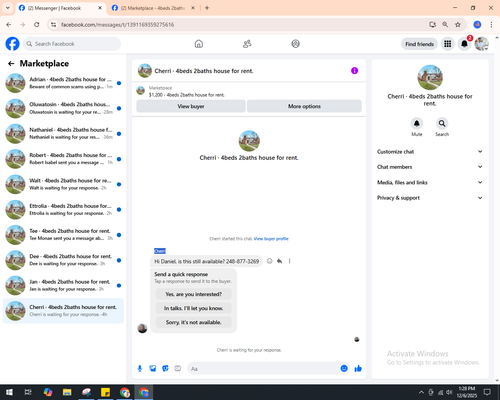
Task: Reload the page with browser refresh icon
Action: (x=37, y=25)
